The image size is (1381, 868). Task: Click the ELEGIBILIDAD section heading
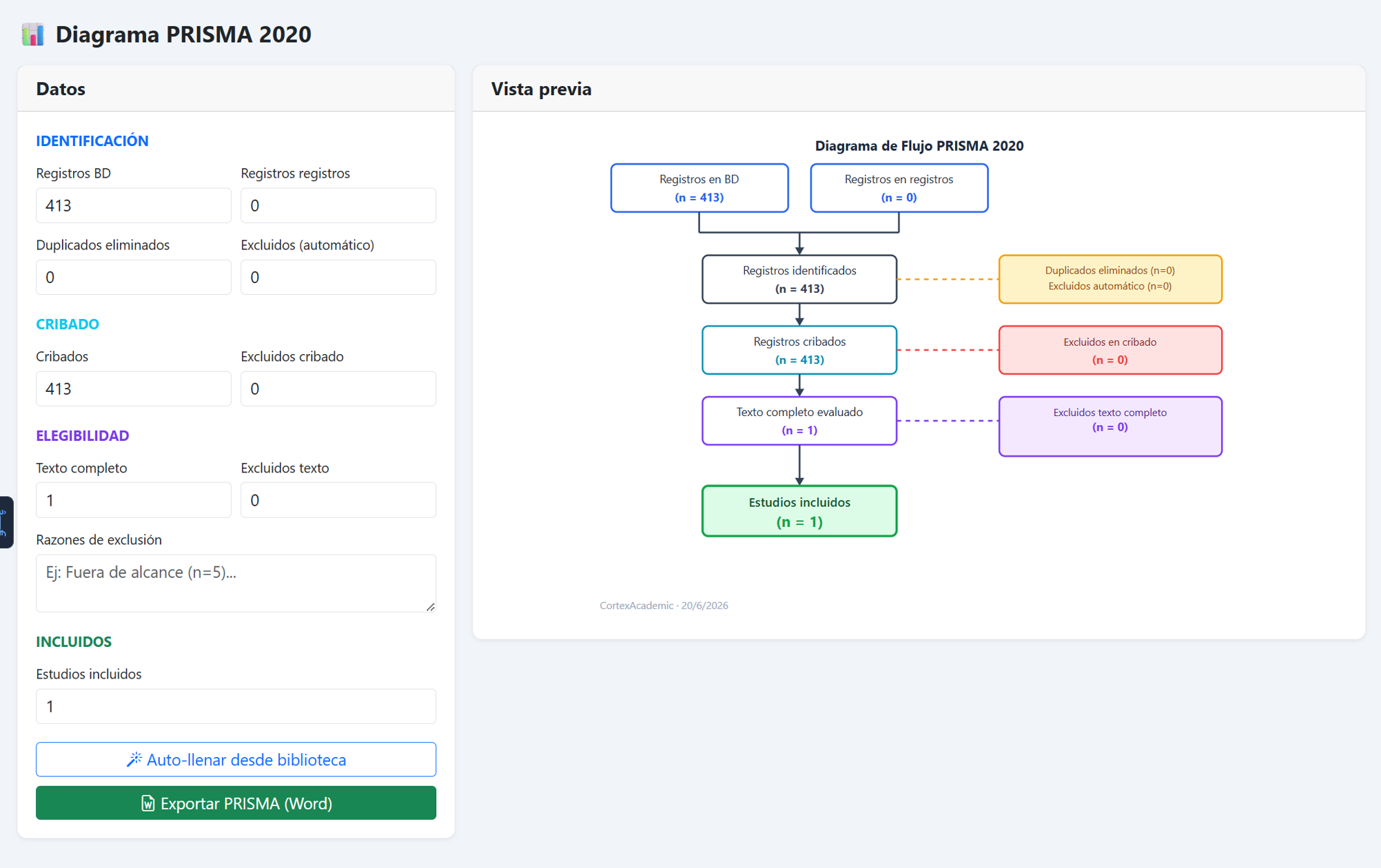(x=83, y=435)
